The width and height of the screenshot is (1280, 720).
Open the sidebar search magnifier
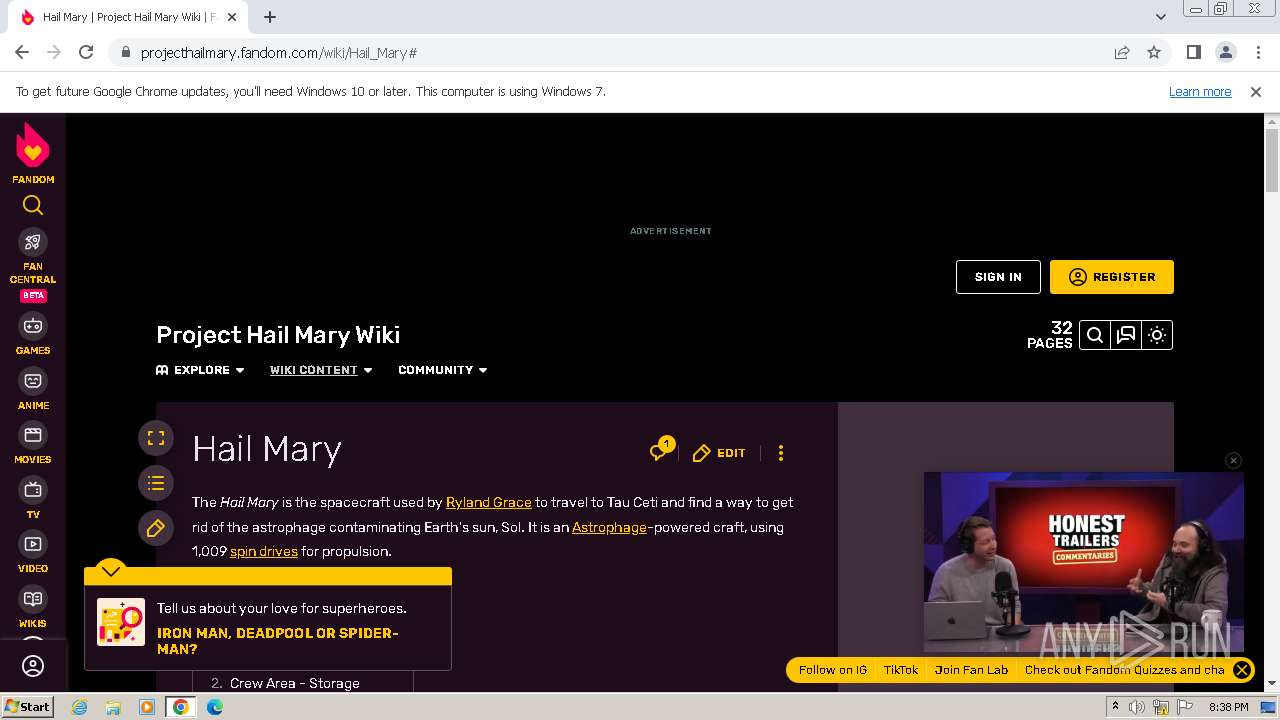click(33, 205)
